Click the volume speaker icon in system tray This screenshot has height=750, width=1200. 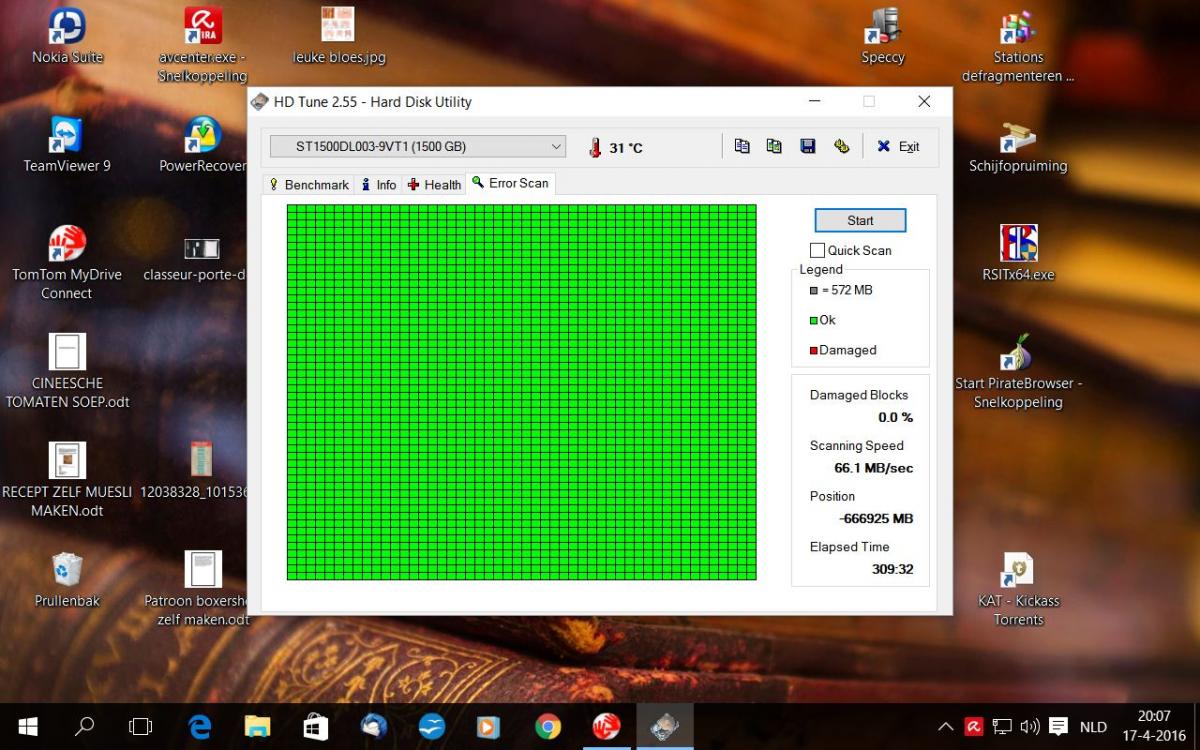coord(1030,727)
